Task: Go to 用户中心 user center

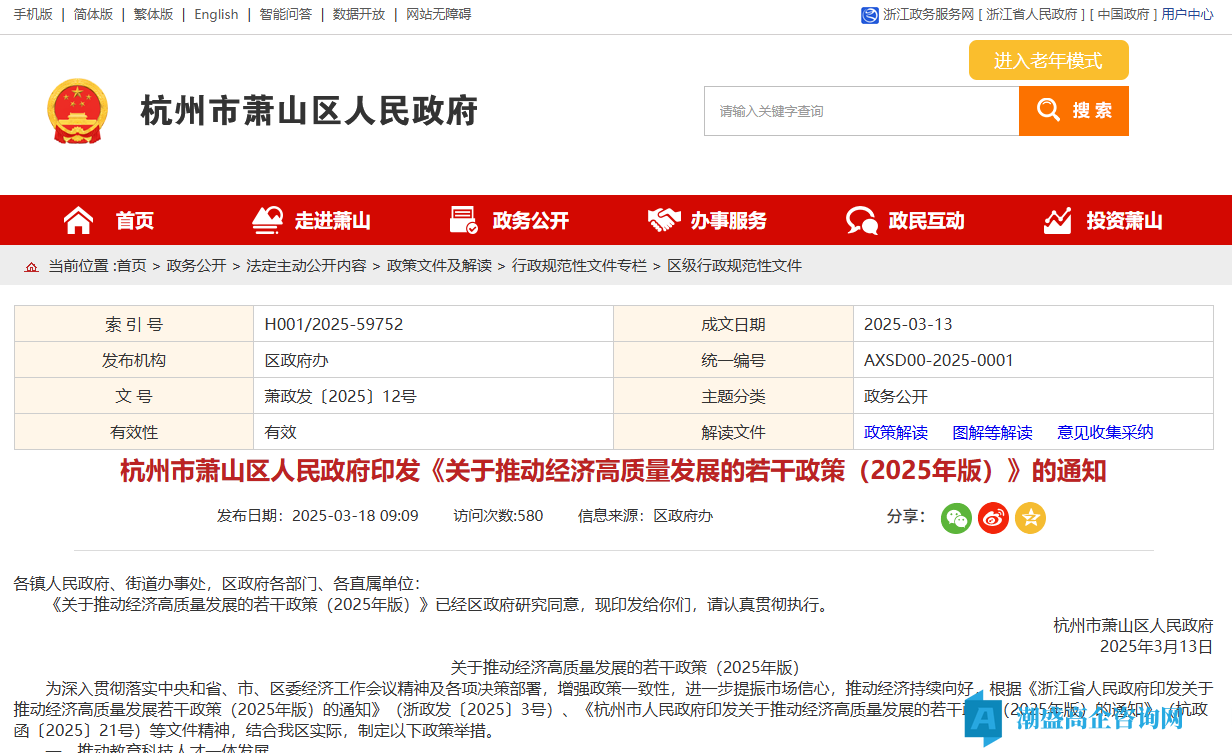Action: click(x=1187, y=14)
